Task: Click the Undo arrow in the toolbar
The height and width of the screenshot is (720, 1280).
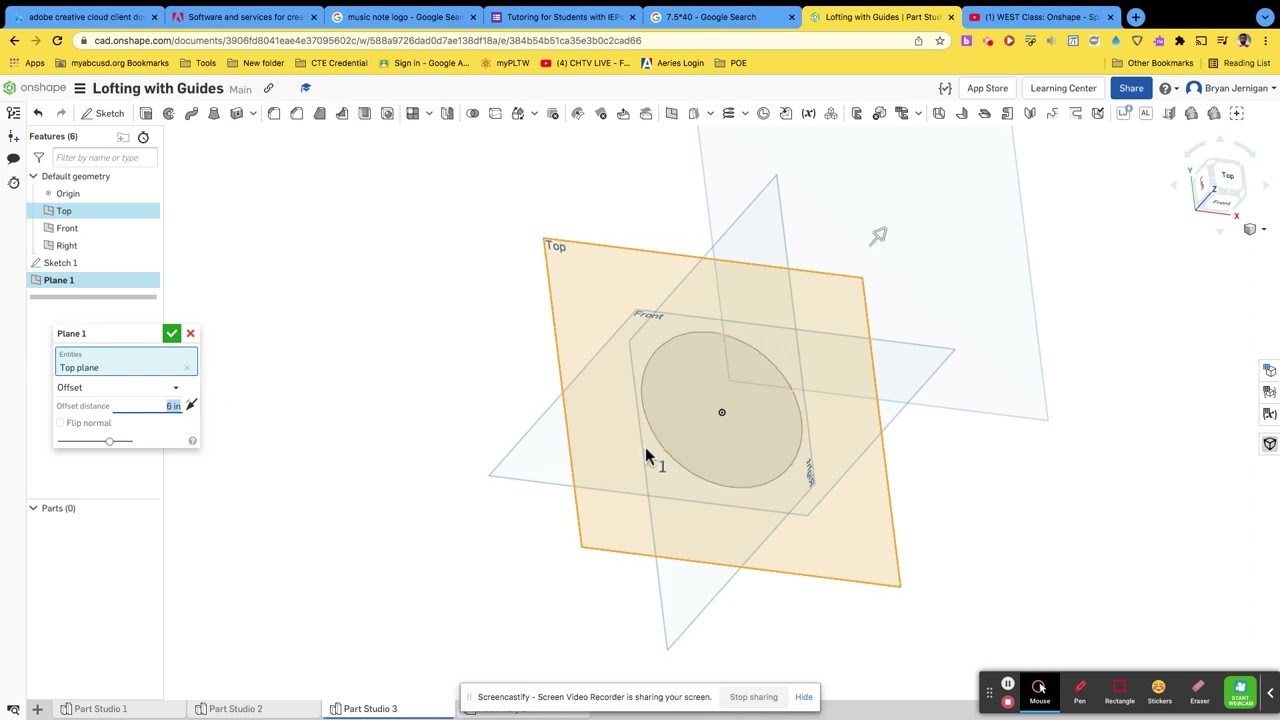Action: coord(38,113)
